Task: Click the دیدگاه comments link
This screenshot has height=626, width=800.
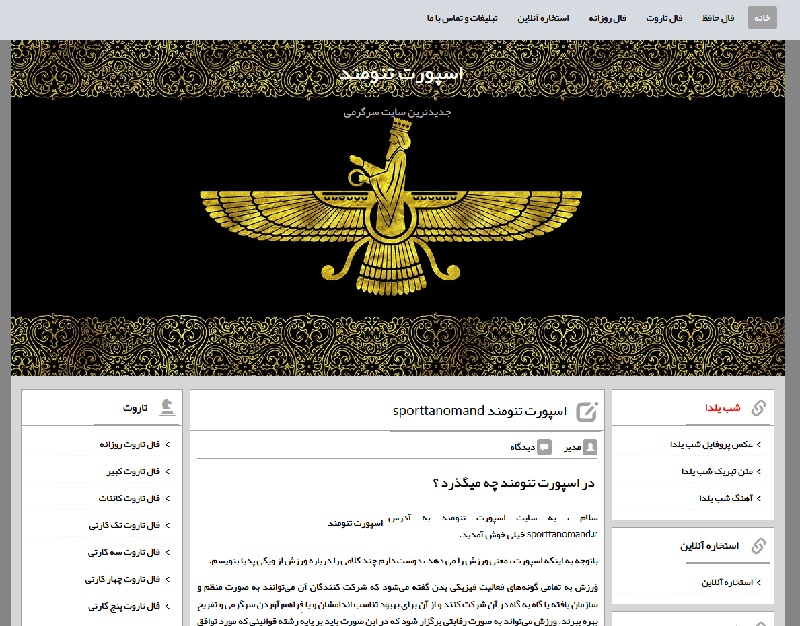Action: (522, 447)
